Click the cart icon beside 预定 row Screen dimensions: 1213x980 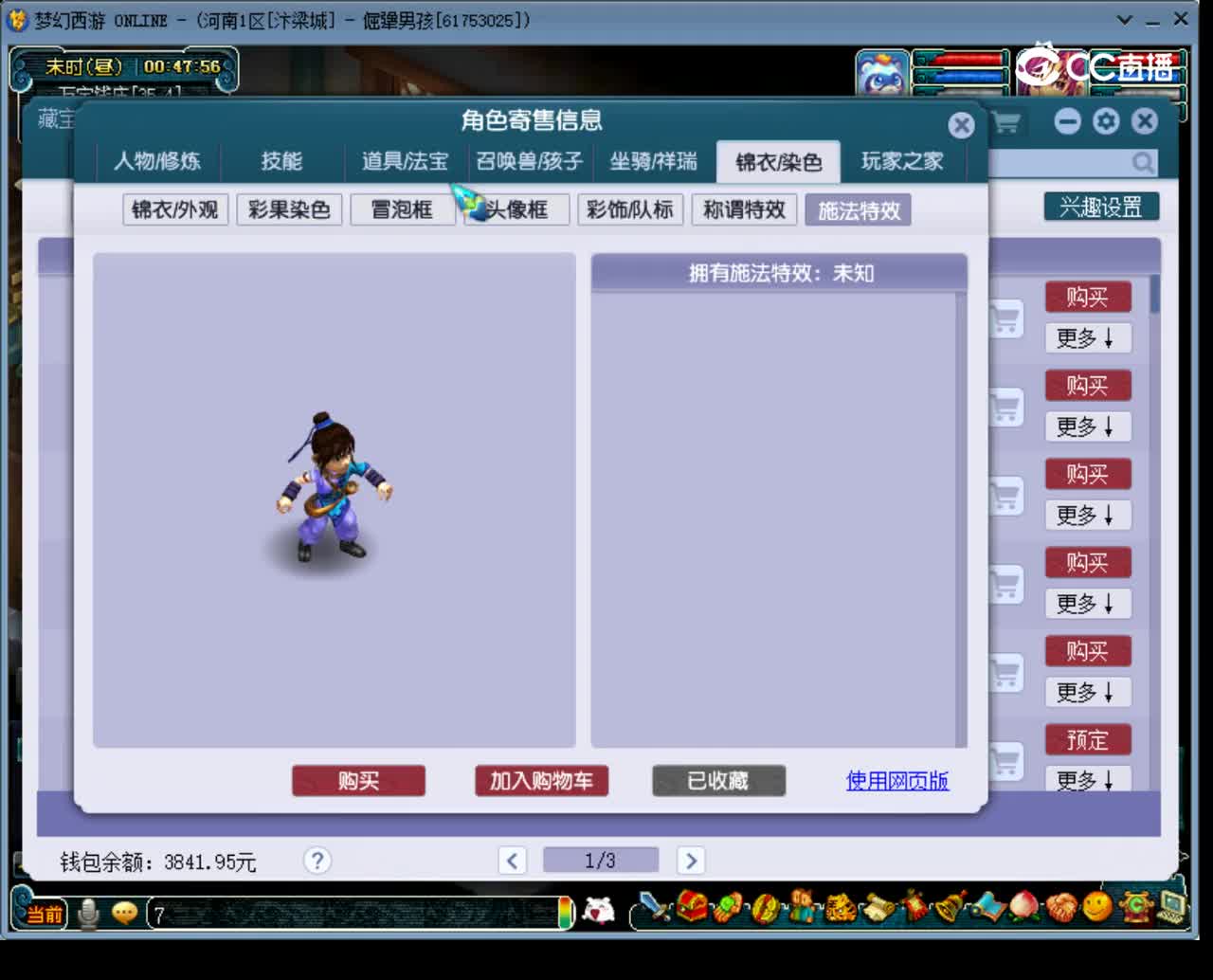[x=1005, y=760]
